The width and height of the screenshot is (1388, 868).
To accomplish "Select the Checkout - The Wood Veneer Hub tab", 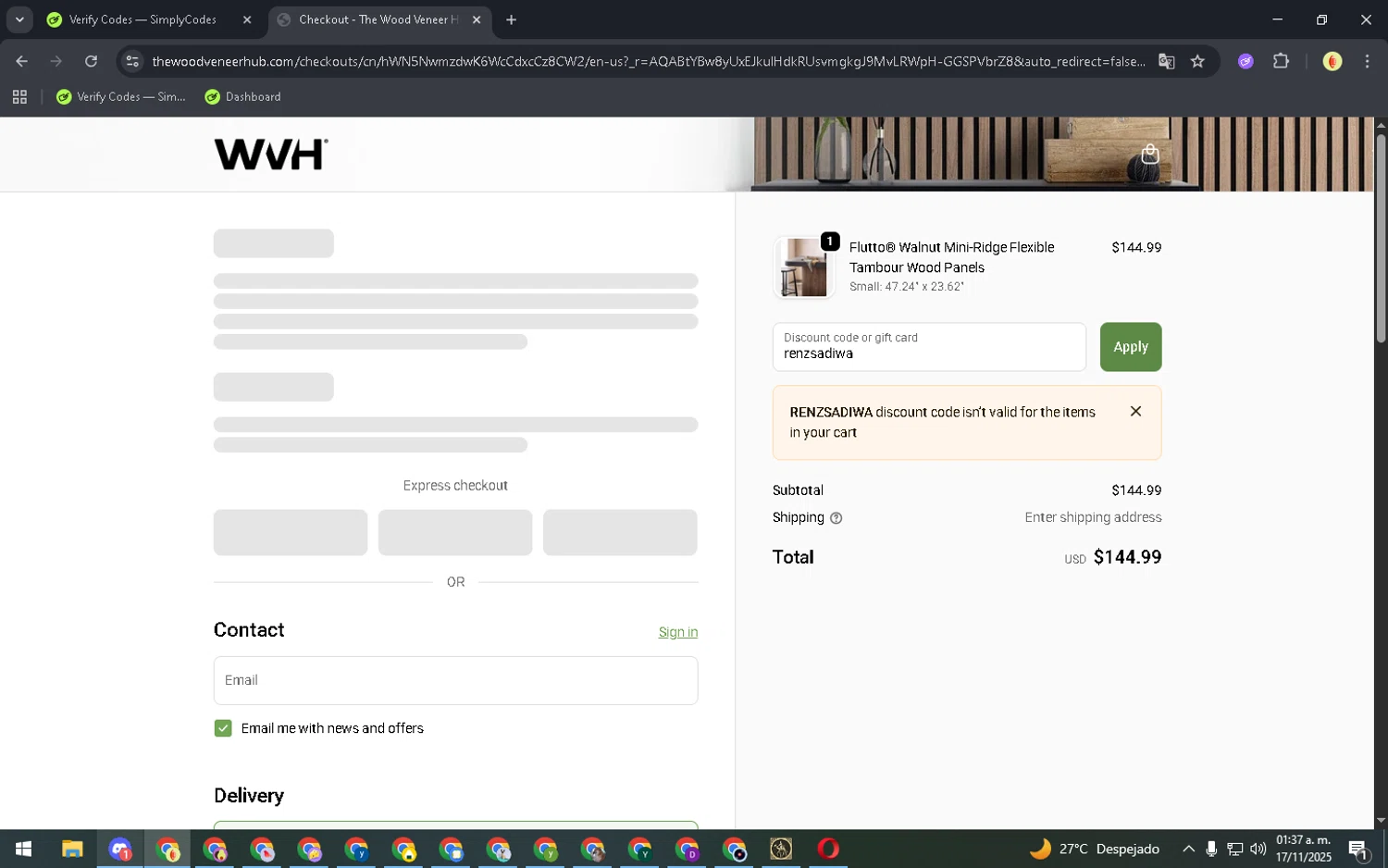I will point(378,19).
